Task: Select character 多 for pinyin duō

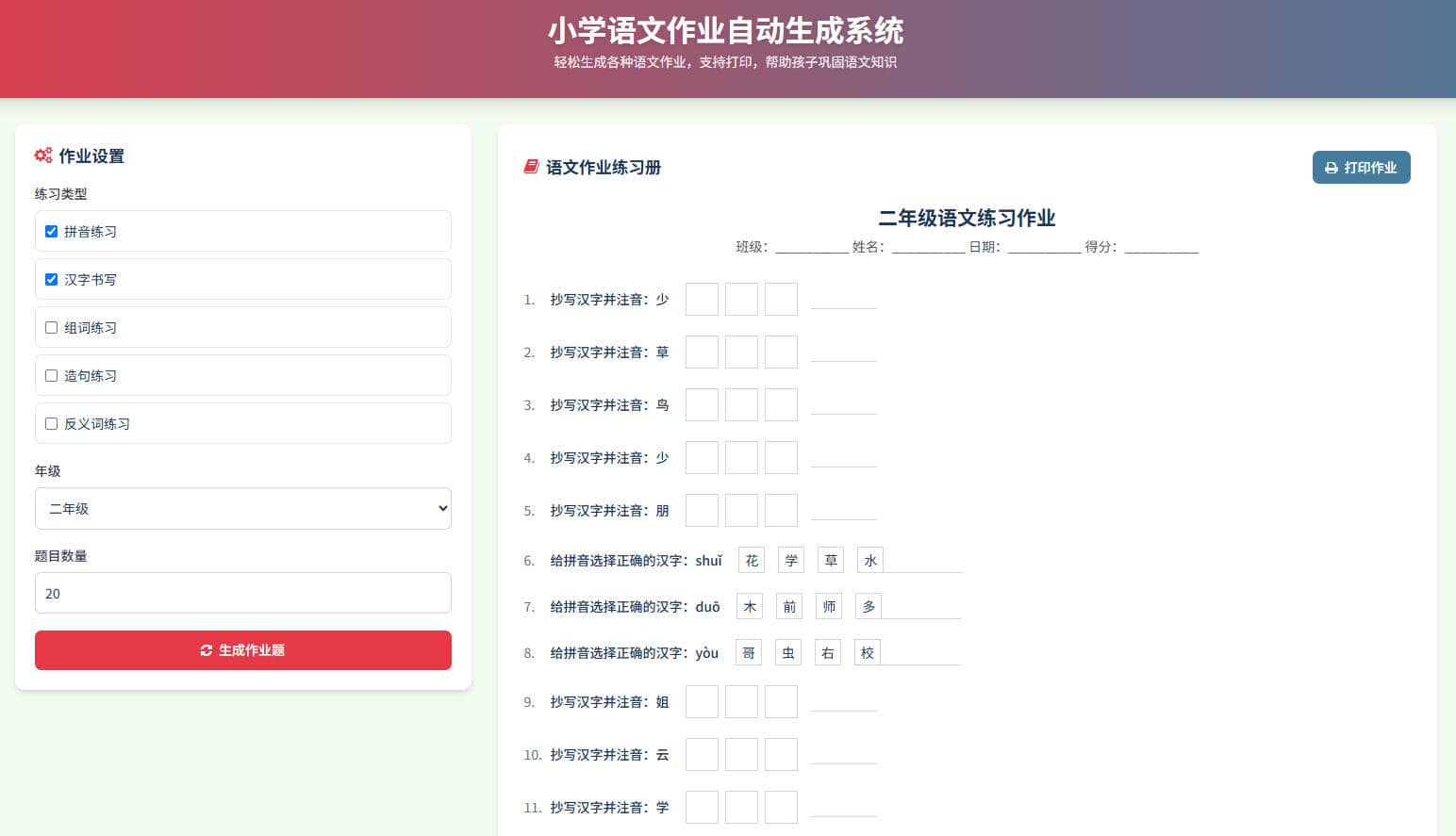Action: (x=868, y=606)
